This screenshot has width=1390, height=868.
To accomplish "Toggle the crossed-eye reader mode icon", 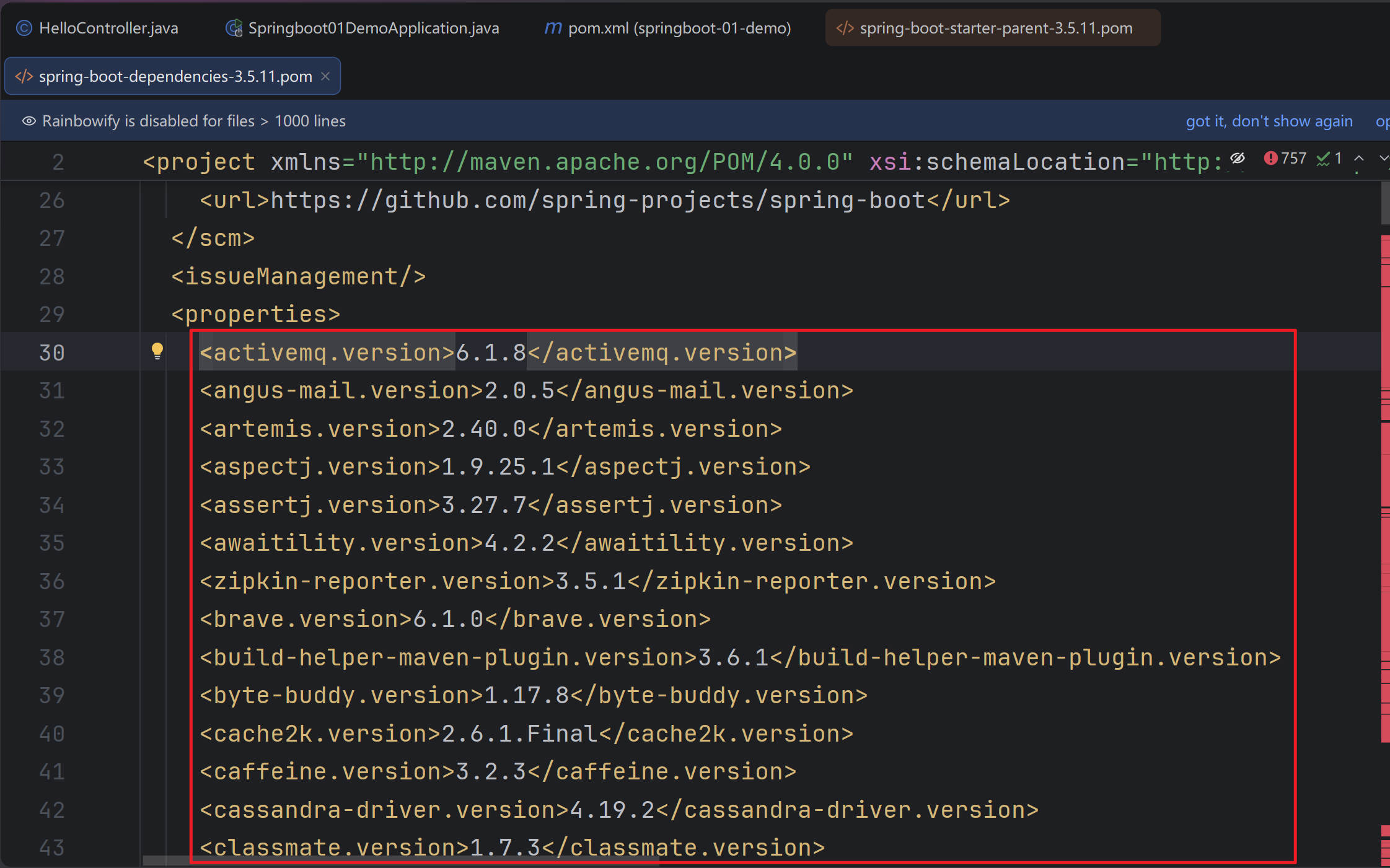I will click(x=1238, y=159).
